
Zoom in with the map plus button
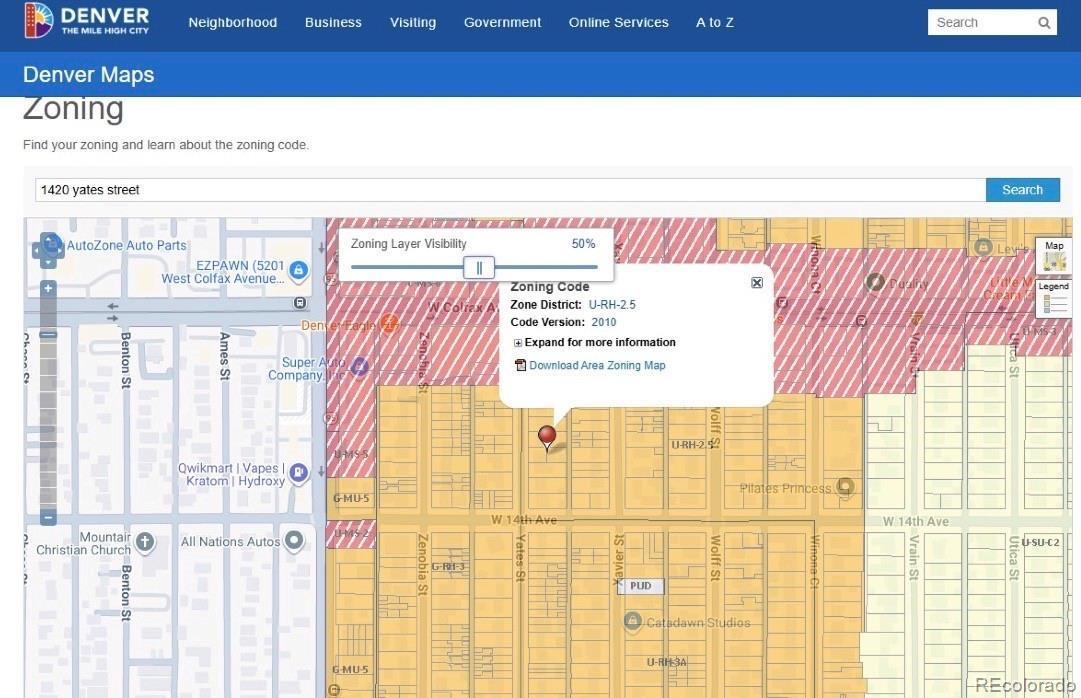[x=48, y=288]
